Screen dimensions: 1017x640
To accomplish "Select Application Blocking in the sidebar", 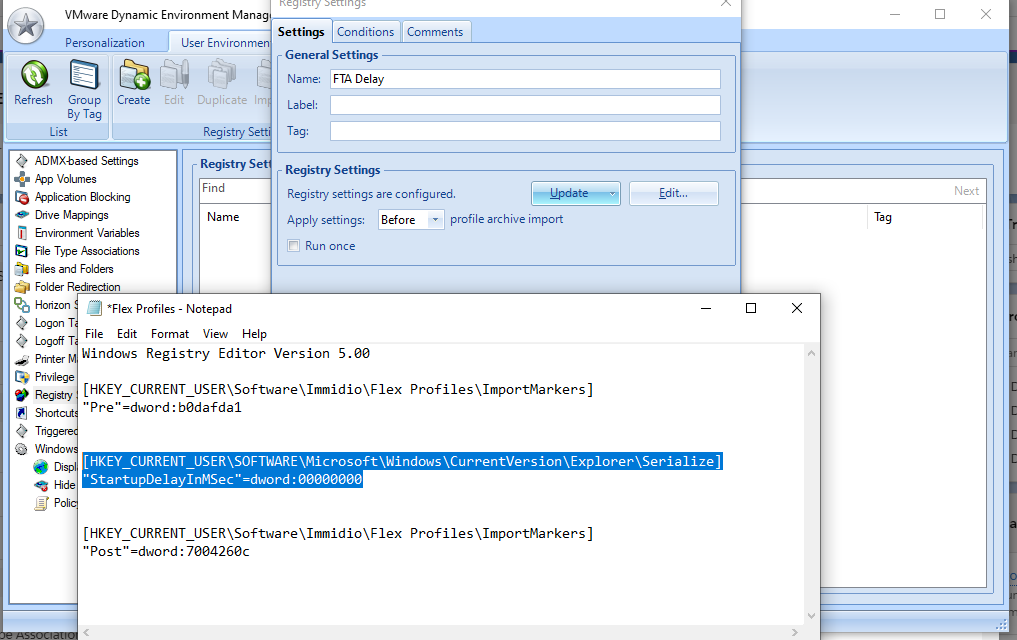I will coord(82,197).
